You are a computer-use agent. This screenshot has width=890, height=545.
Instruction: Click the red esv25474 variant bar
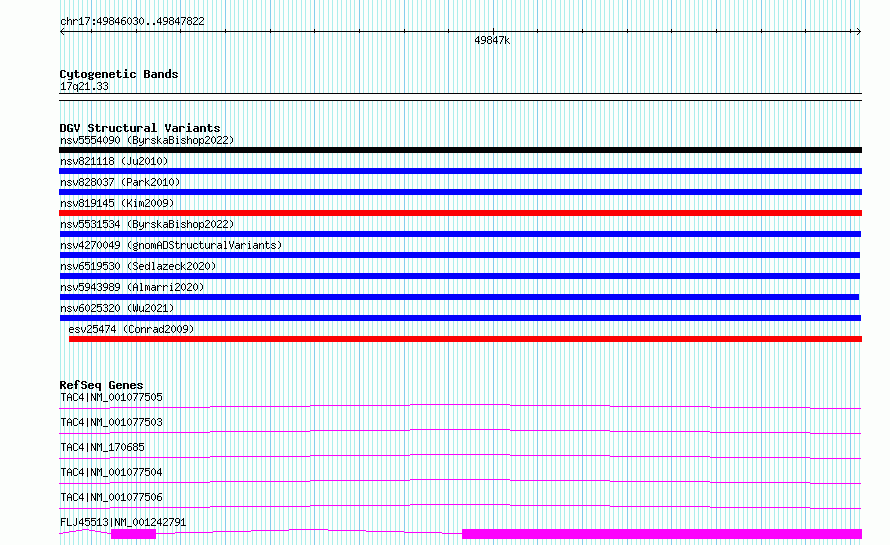point(465,339)
